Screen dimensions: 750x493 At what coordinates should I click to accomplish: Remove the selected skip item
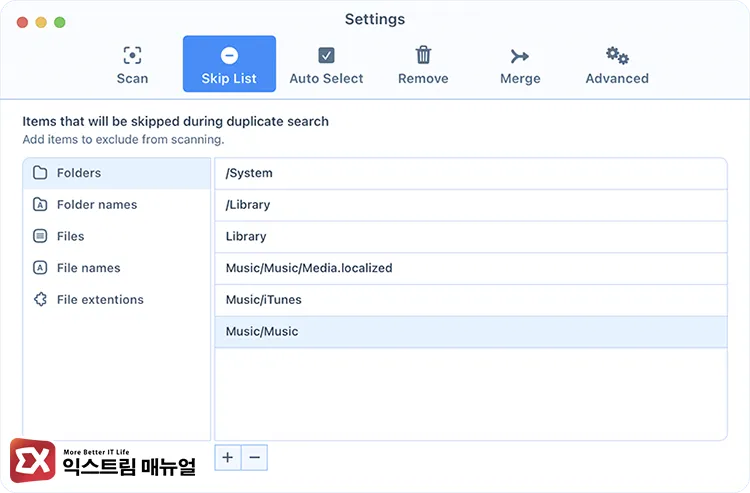coord(254,458)
